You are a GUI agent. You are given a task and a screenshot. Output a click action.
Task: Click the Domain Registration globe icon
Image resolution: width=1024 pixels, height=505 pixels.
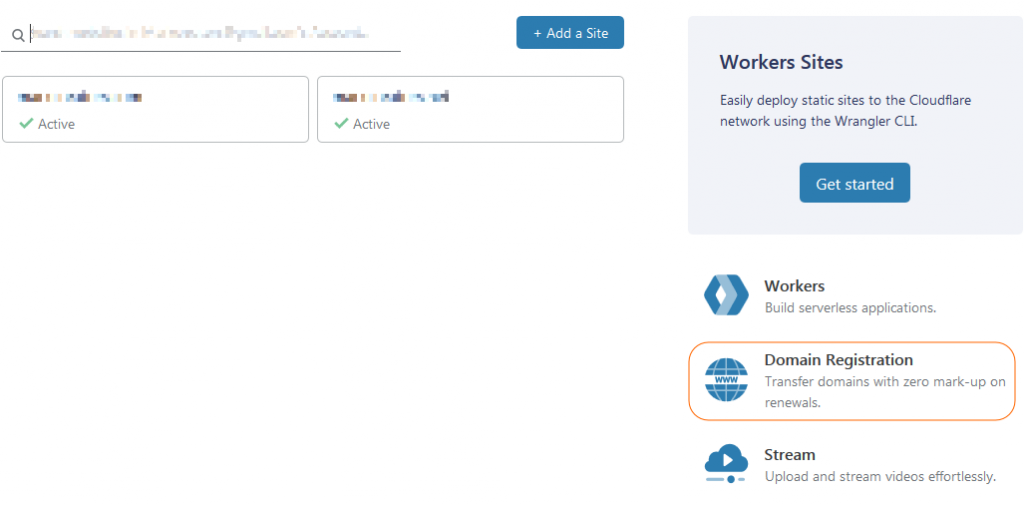tap(726, 380)
